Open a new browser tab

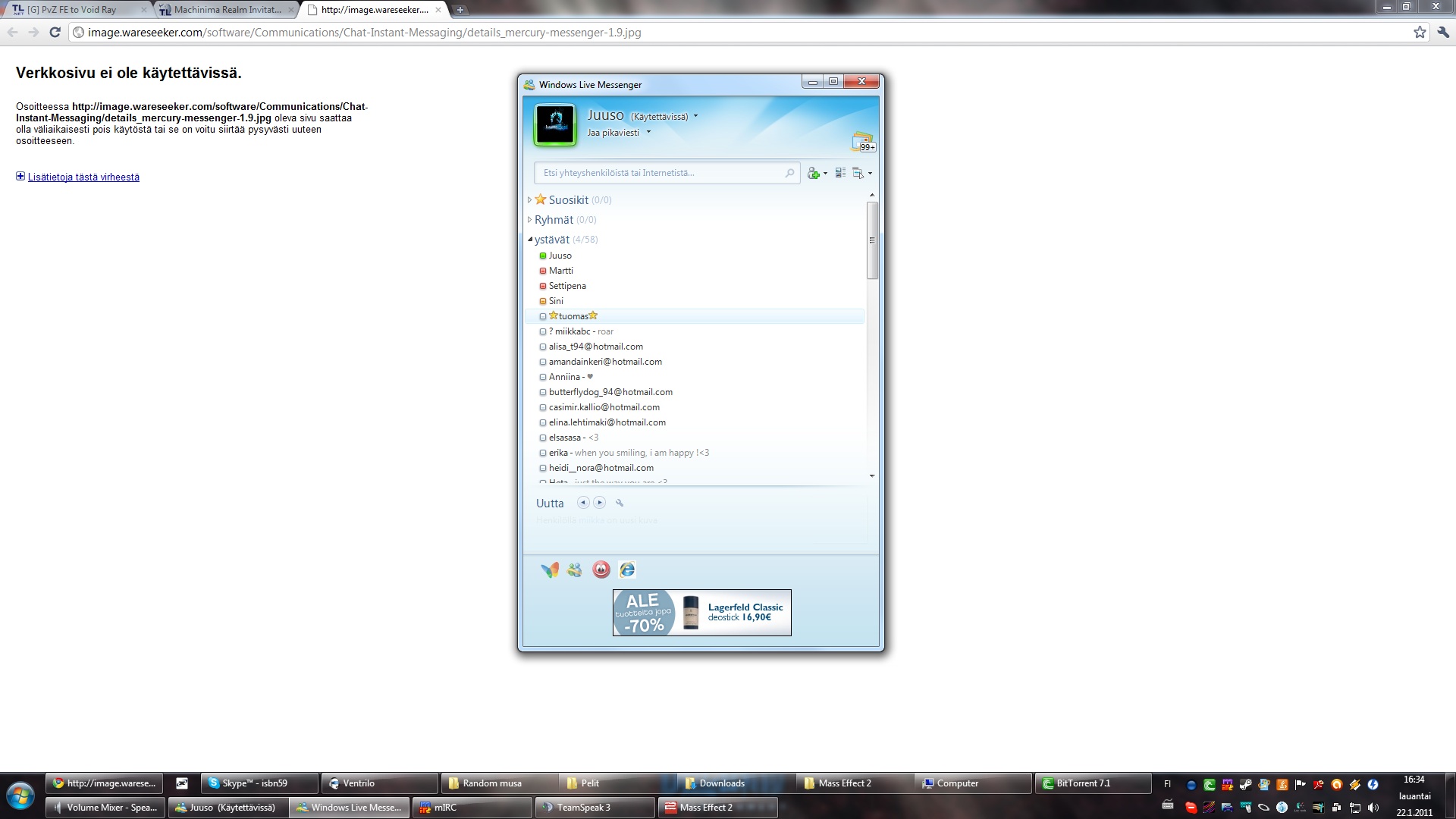coord(460,10)
